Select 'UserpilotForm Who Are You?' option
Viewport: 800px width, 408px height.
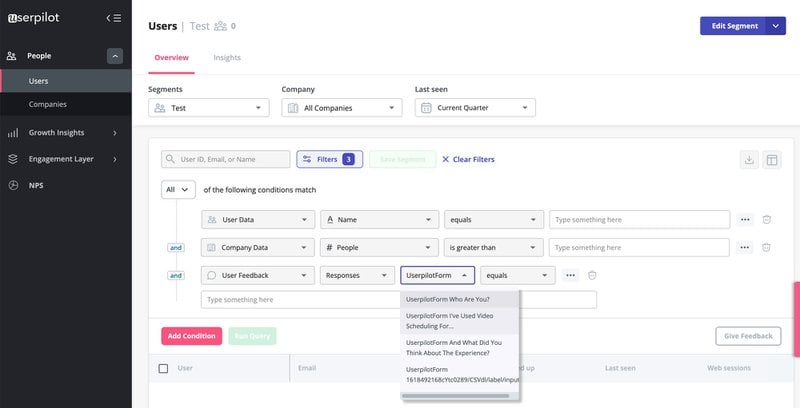[460, 299]
